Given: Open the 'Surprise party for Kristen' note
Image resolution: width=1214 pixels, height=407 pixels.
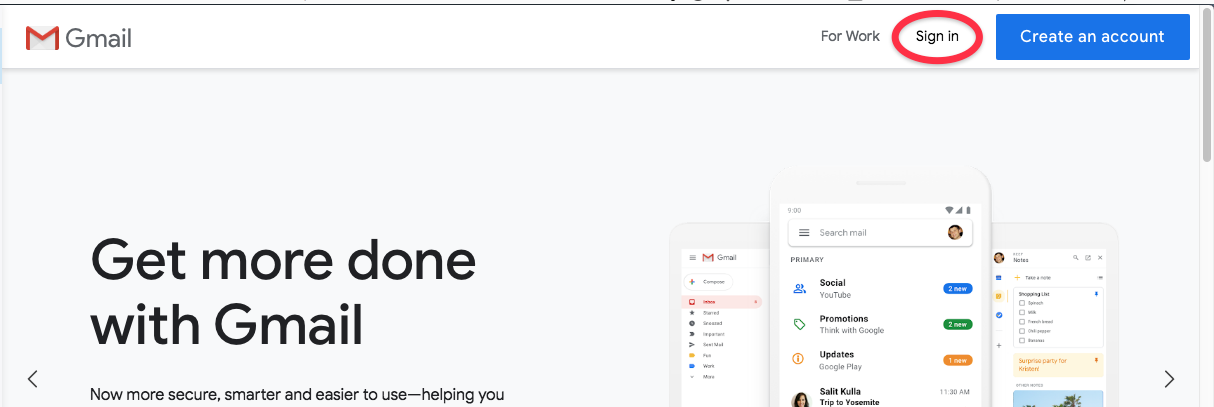Looking at the screenshot, I should pos(1058,365).
